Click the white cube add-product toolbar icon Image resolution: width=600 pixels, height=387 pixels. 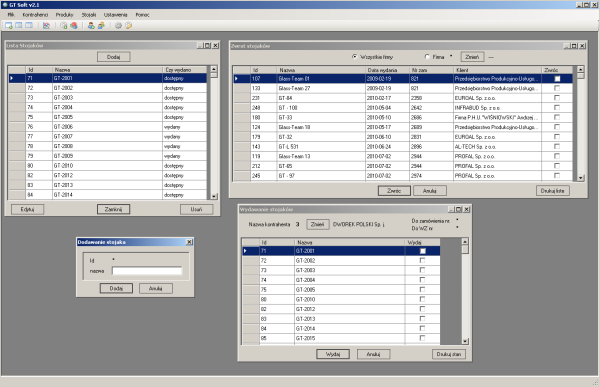click(64, 26)
